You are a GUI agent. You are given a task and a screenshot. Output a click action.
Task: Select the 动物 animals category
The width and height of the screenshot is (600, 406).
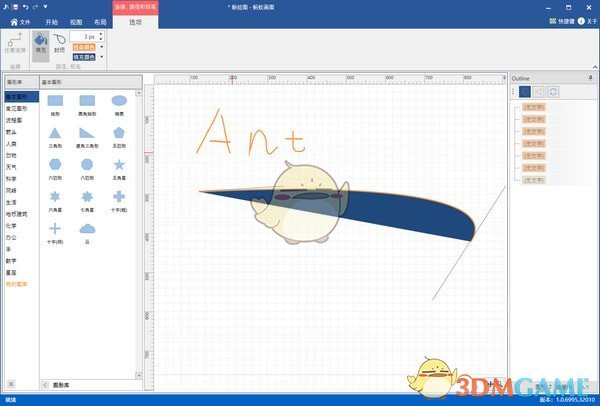tap(11, 155)
